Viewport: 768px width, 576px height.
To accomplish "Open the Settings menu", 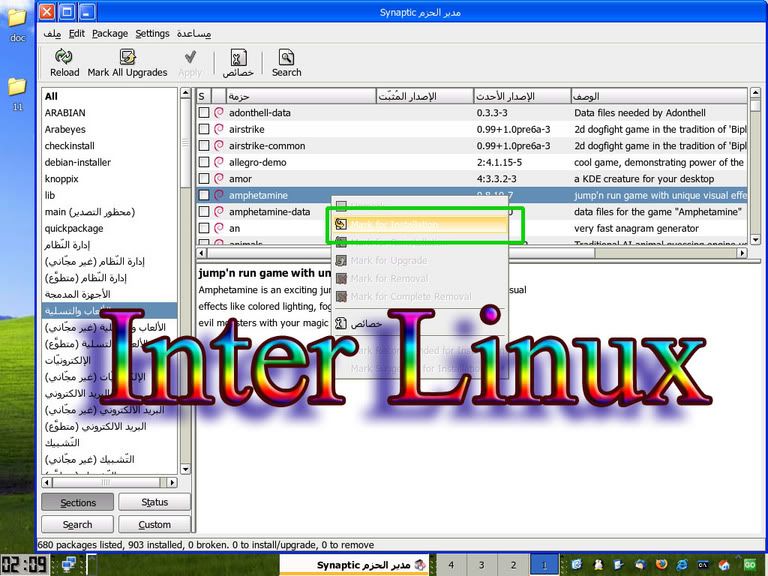I will pyautogui.click(x=152, y=33).
